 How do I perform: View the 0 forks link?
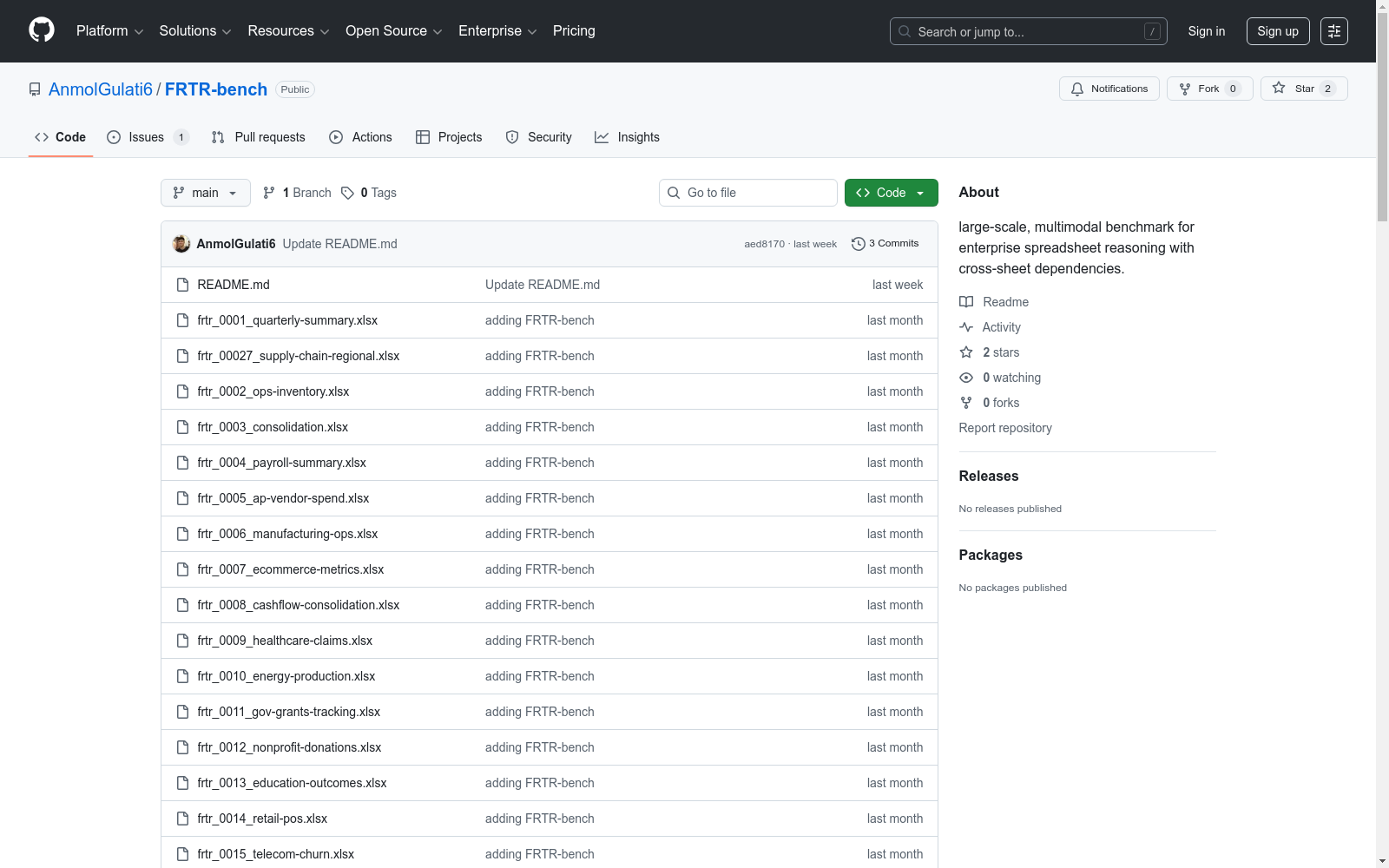pyautogui.click(x=990, y=403)
